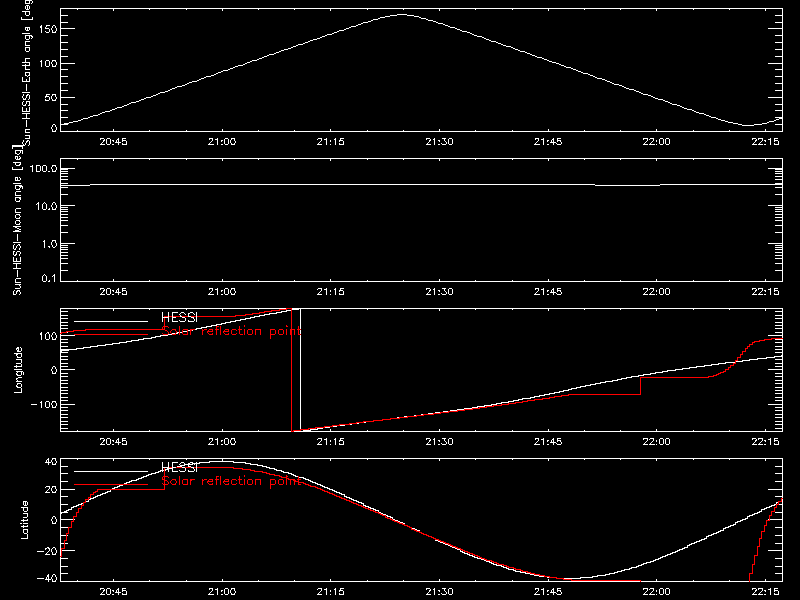Click the -100 tick on Longitude axis

(x=44, y=404)
